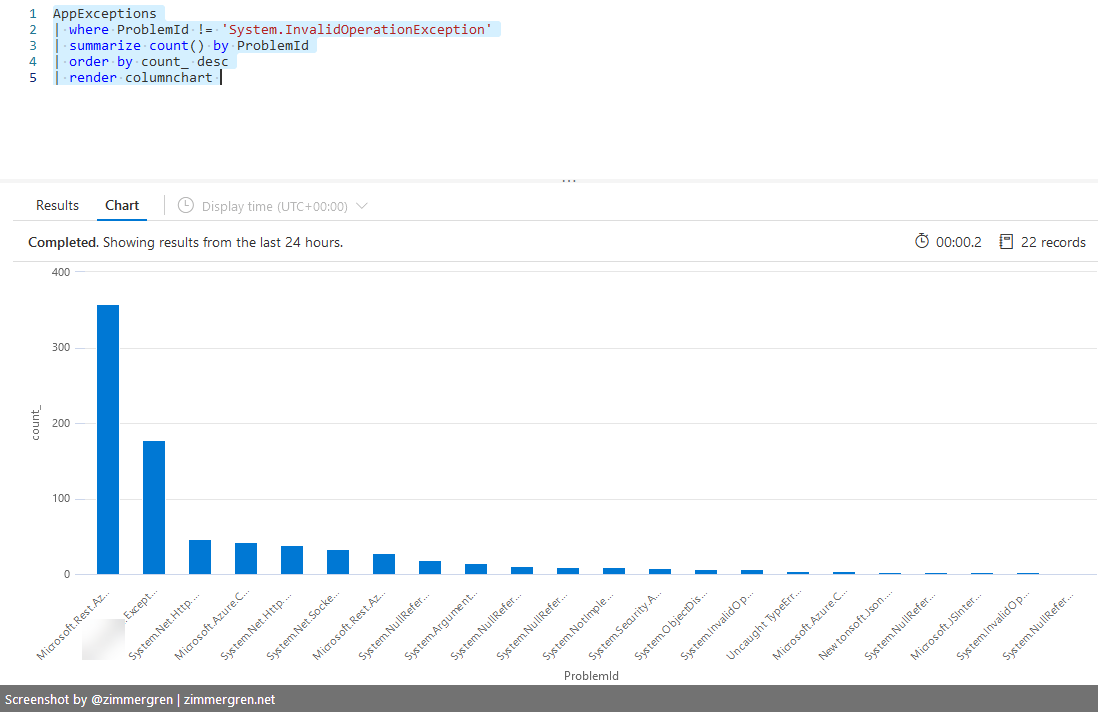Image resolution: width=1098 pixels, height=712 pixels.
Task: Open the Display time (UTC+00:00) selector text
Action: click(x=274, y=207)
